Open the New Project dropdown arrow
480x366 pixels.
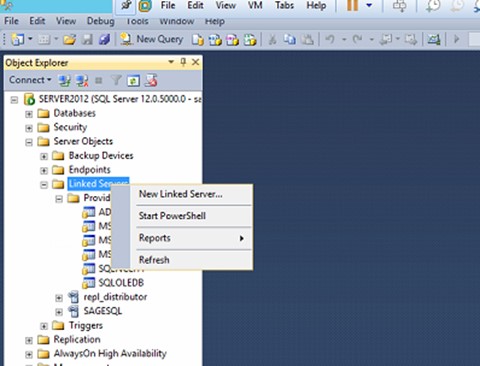[30, 39]
